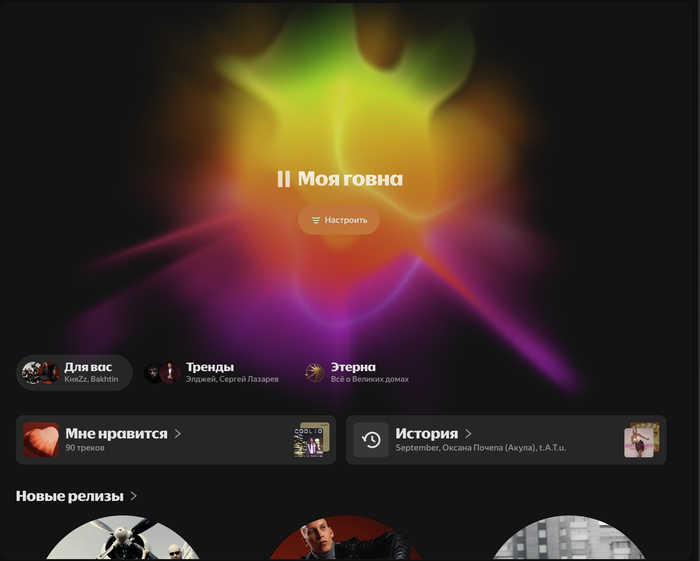This screenshot has width=700, height=561.
Task: Click the 90 треков text
Action: (85, 448)
